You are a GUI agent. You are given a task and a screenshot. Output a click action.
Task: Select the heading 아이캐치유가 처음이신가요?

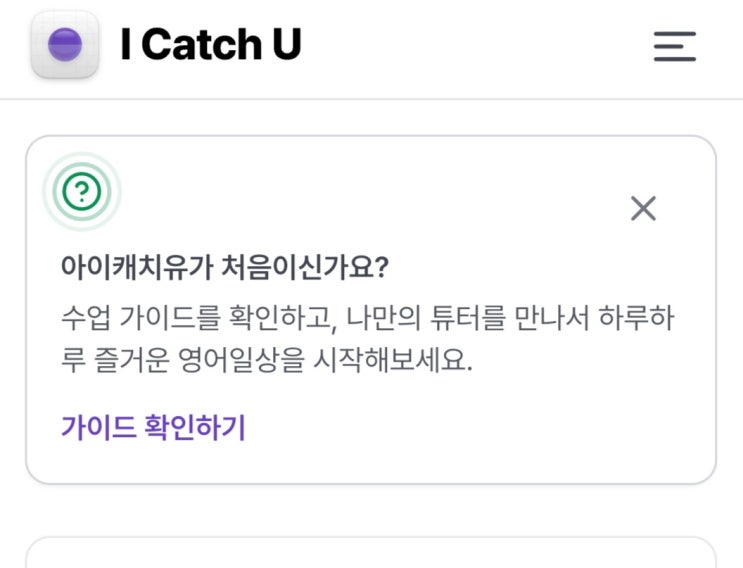click(x=225, y=270)
